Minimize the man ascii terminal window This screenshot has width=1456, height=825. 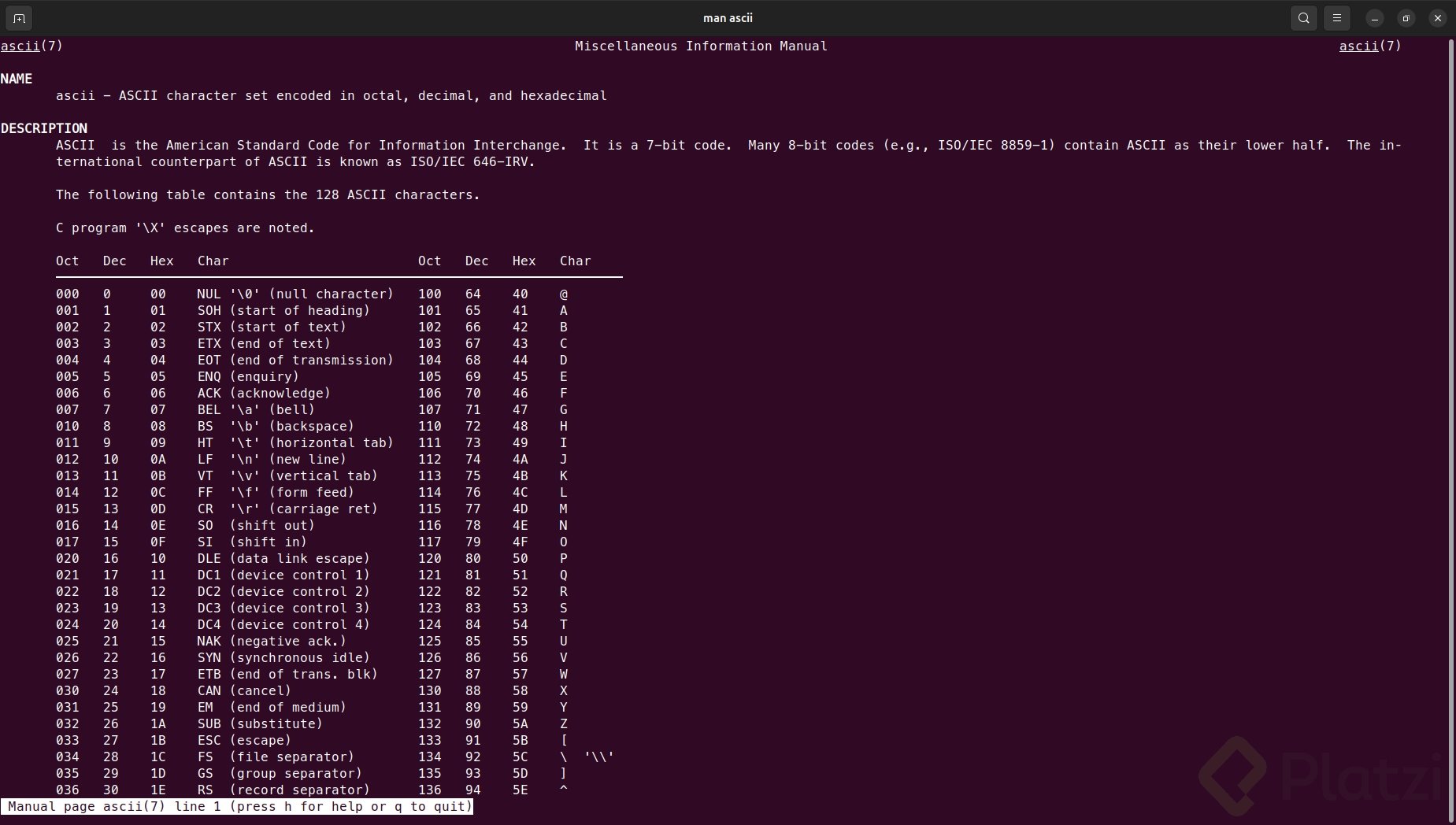point(1375,18)
